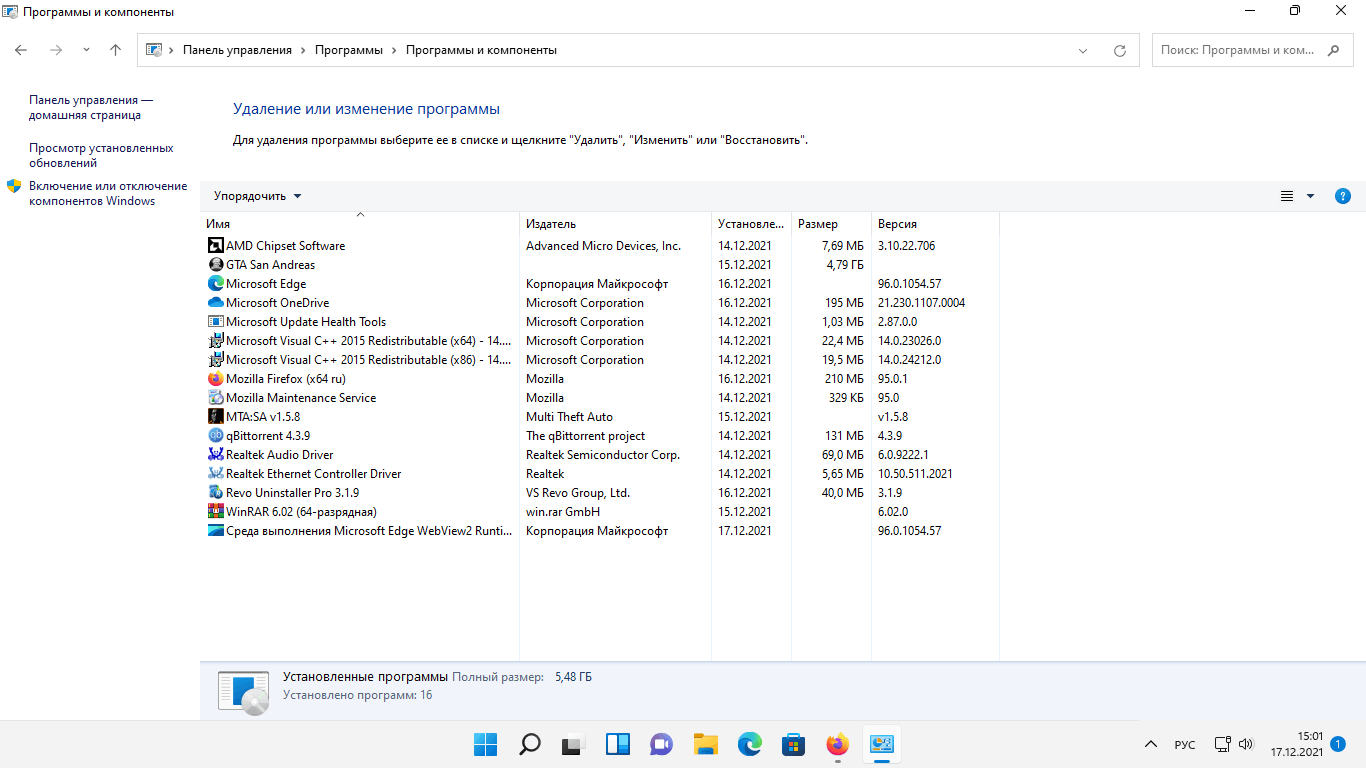This screenshot has width=1366, height=768.
Task: Open Widgets on the taskbar
Action: (x=617, y=744)
